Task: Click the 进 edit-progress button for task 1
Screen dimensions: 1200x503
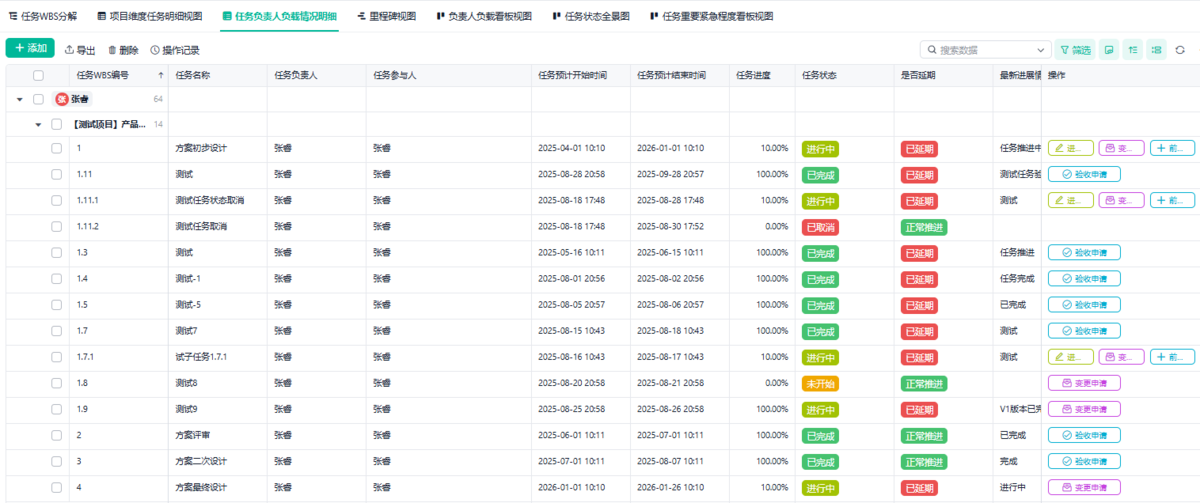Action: pos(1070,148)
